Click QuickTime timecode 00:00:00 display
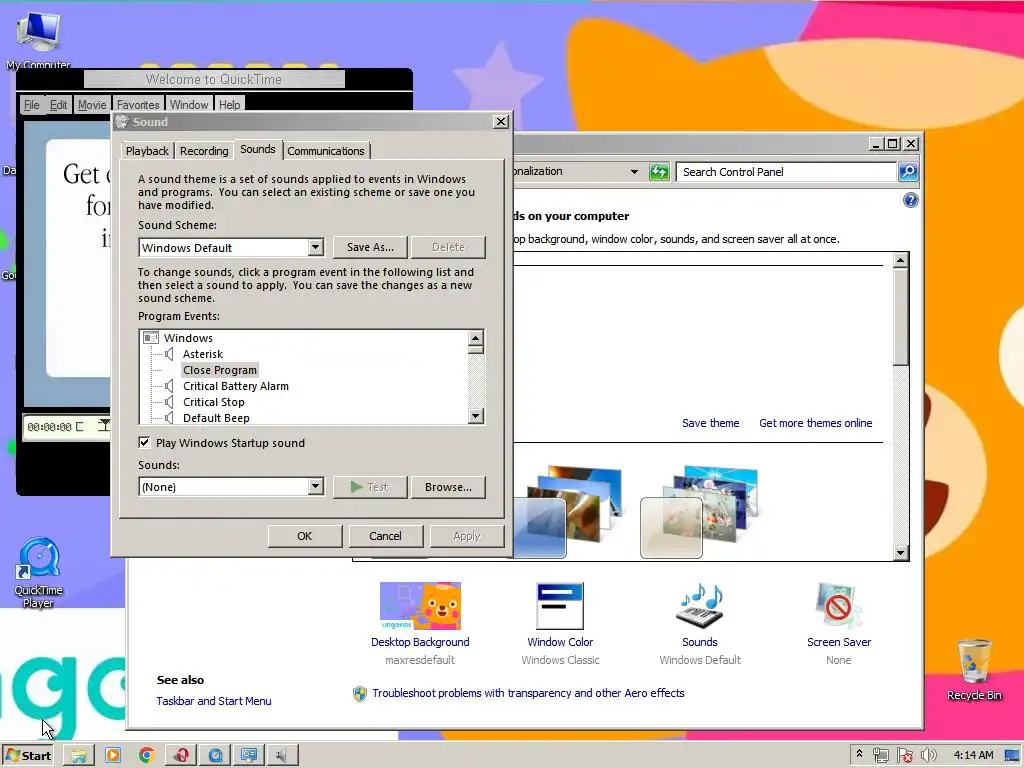 point(50,427)
